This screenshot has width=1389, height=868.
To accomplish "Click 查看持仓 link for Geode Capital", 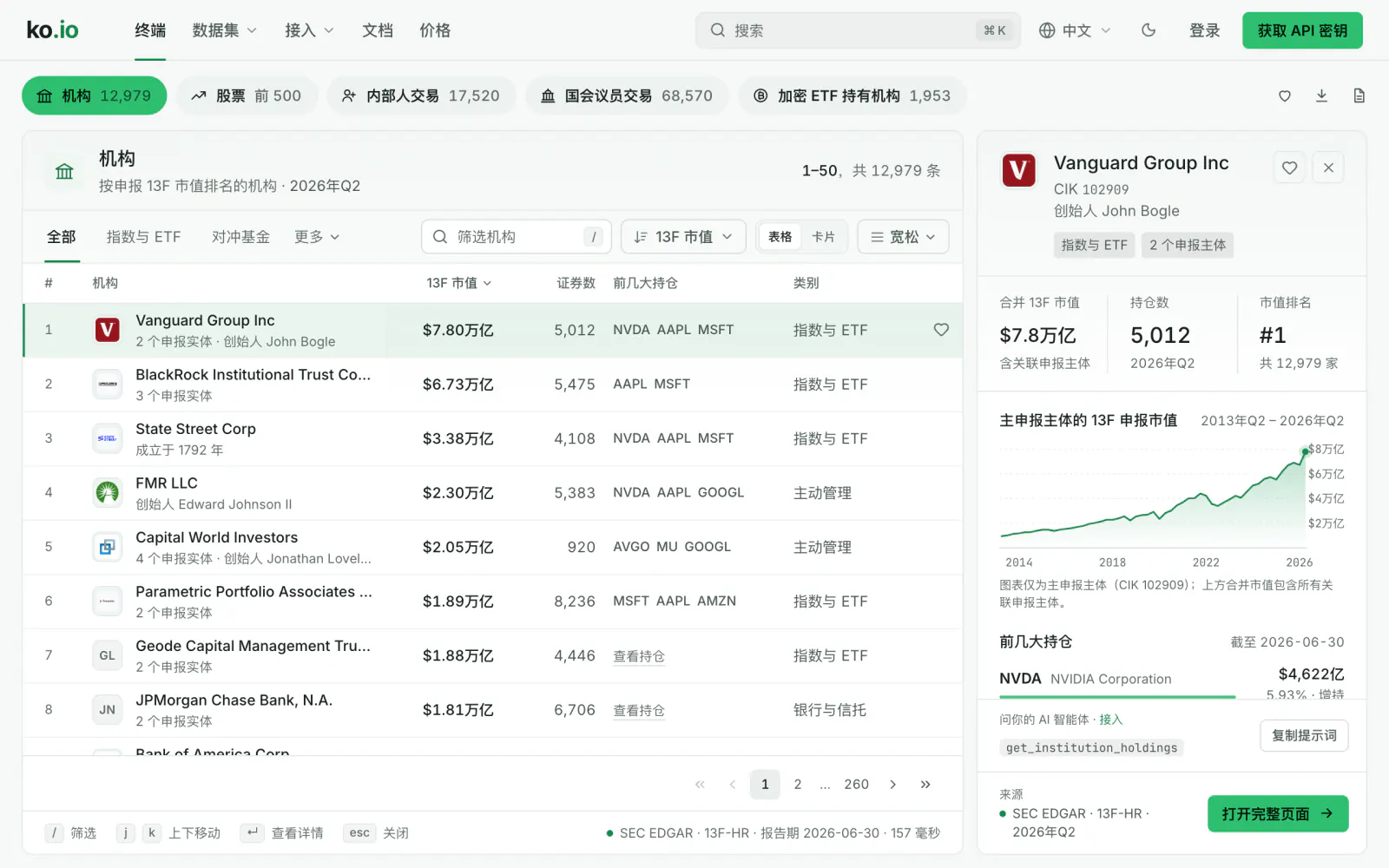I will pyautogui.click(x=639, y=656).
